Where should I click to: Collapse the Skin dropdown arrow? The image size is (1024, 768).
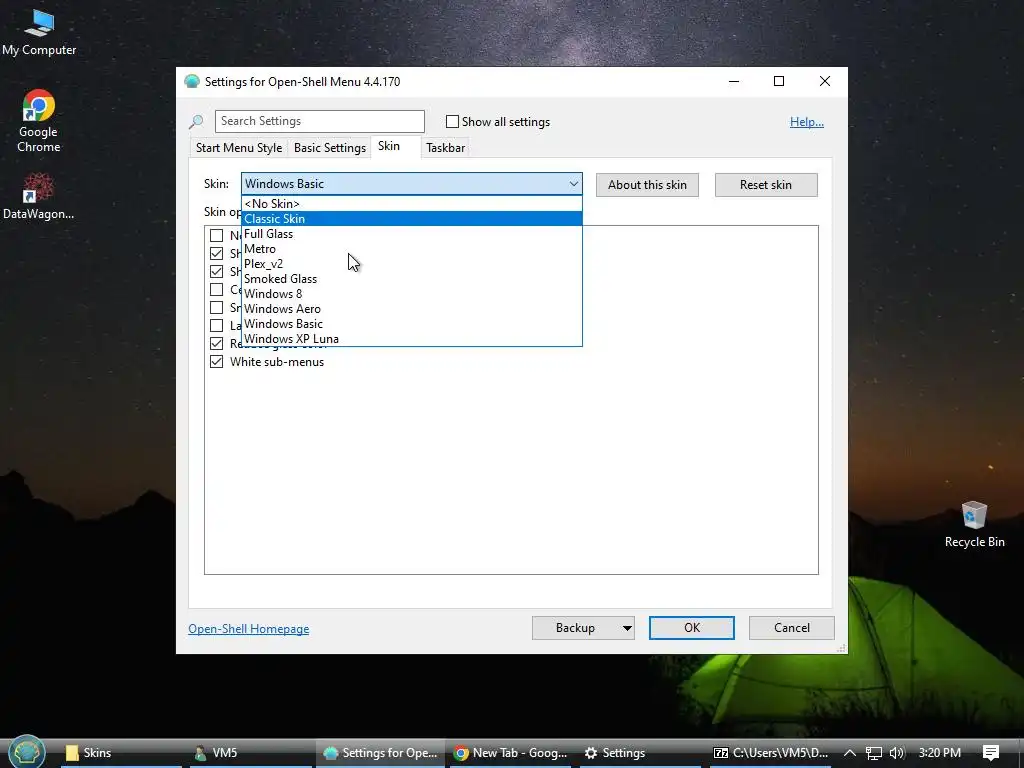coord(573,184)
